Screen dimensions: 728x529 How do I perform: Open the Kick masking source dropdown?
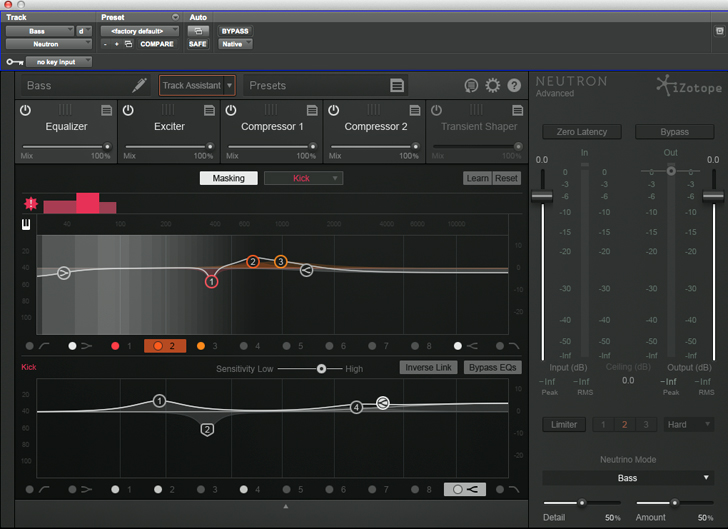(x=304, y=178)
